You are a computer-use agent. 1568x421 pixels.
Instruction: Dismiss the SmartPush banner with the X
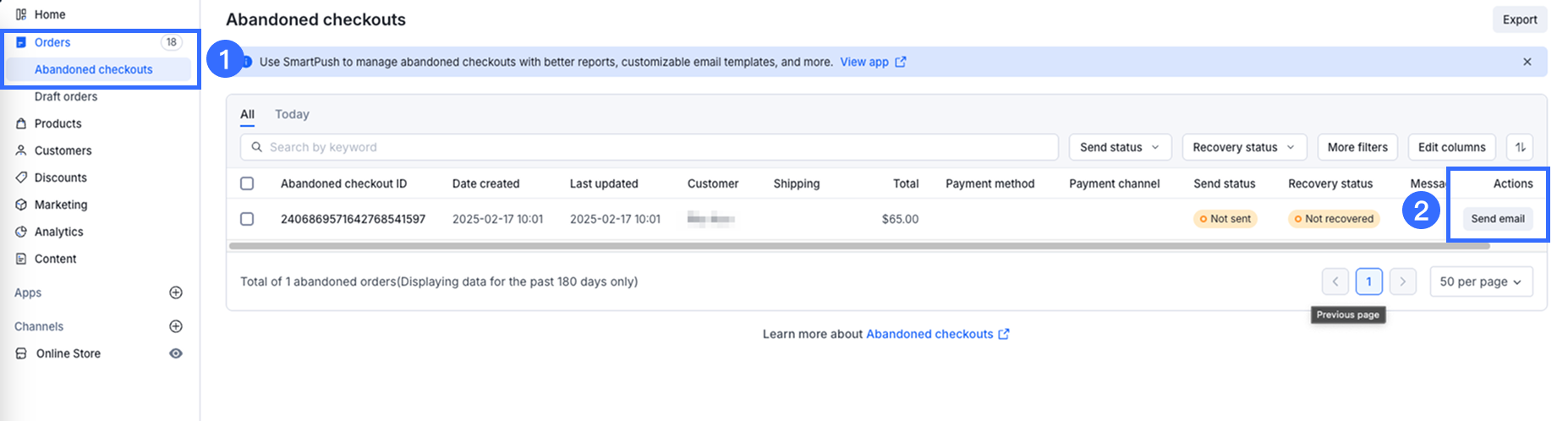click(x=1527, y=62)
